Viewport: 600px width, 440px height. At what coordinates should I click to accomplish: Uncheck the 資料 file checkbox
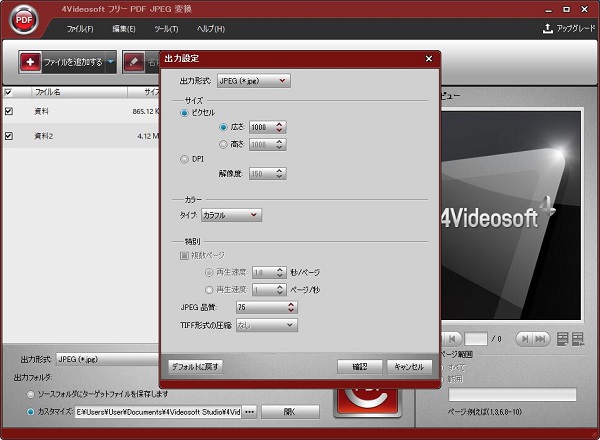[9, 111]
